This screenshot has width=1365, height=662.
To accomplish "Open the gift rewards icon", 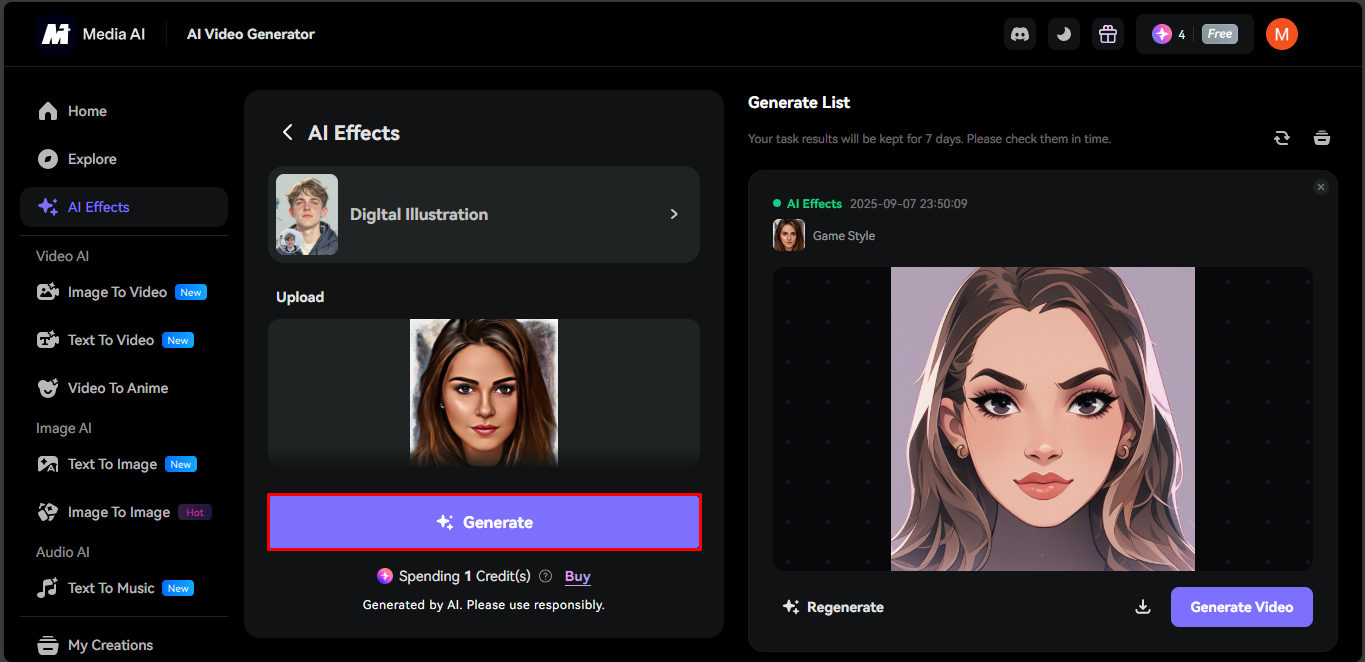I will 1107,33.
